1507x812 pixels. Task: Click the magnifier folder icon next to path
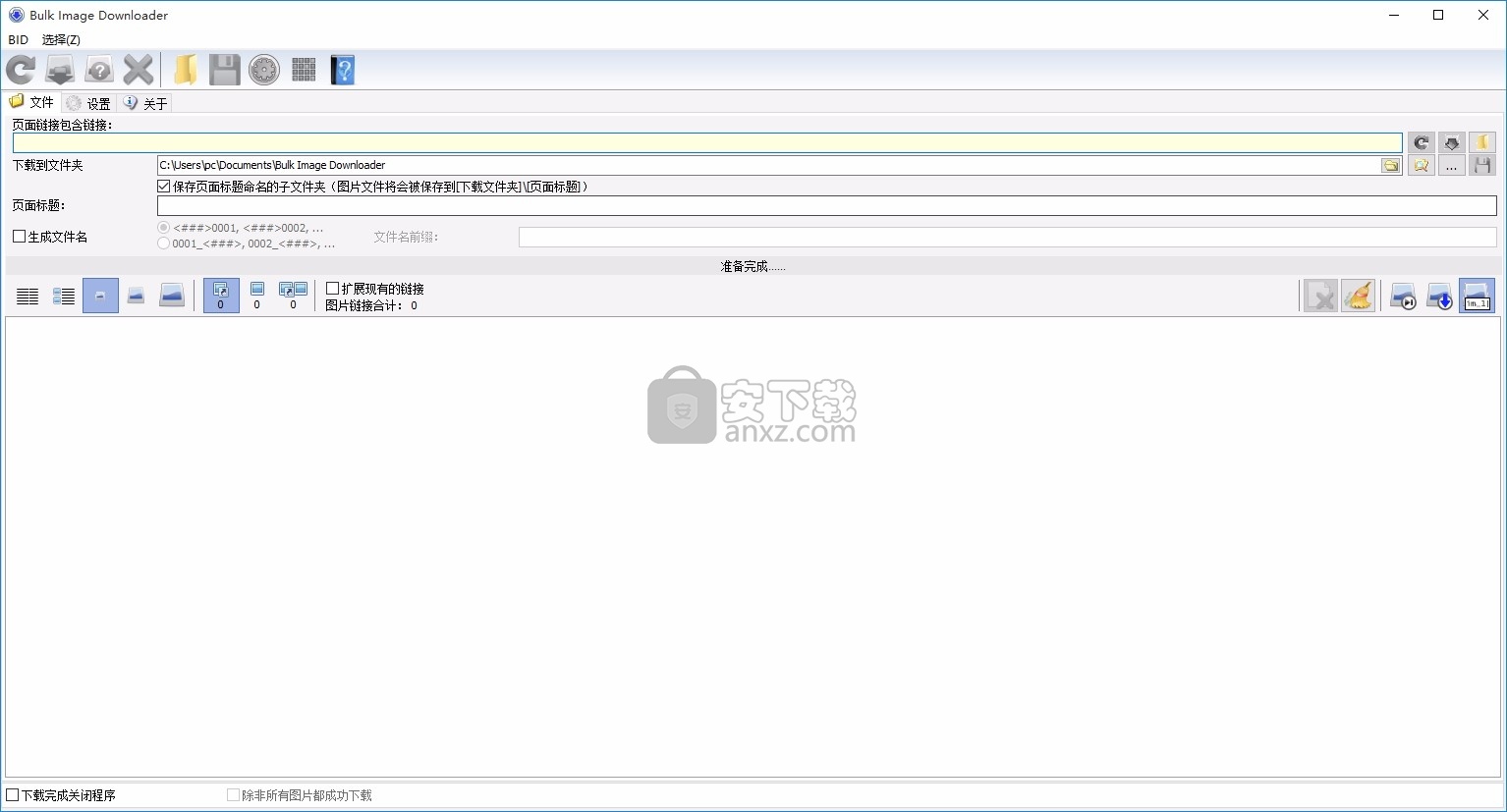coord(1422,166)
